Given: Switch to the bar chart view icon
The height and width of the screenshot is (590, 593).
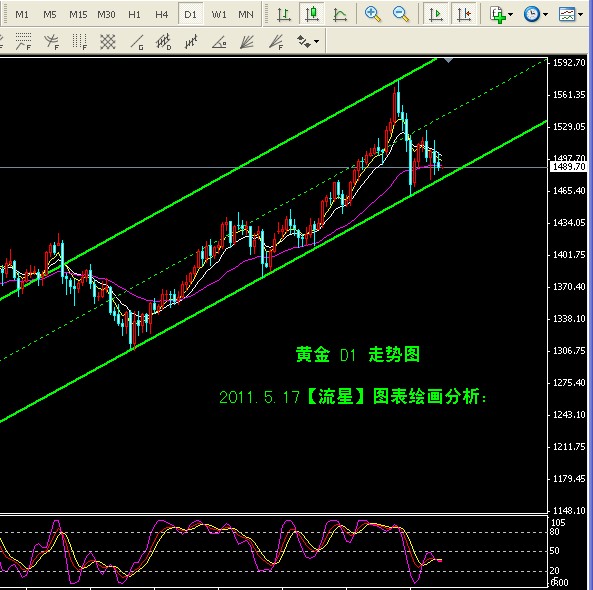Looking at the screenshot, I should 284,14.
